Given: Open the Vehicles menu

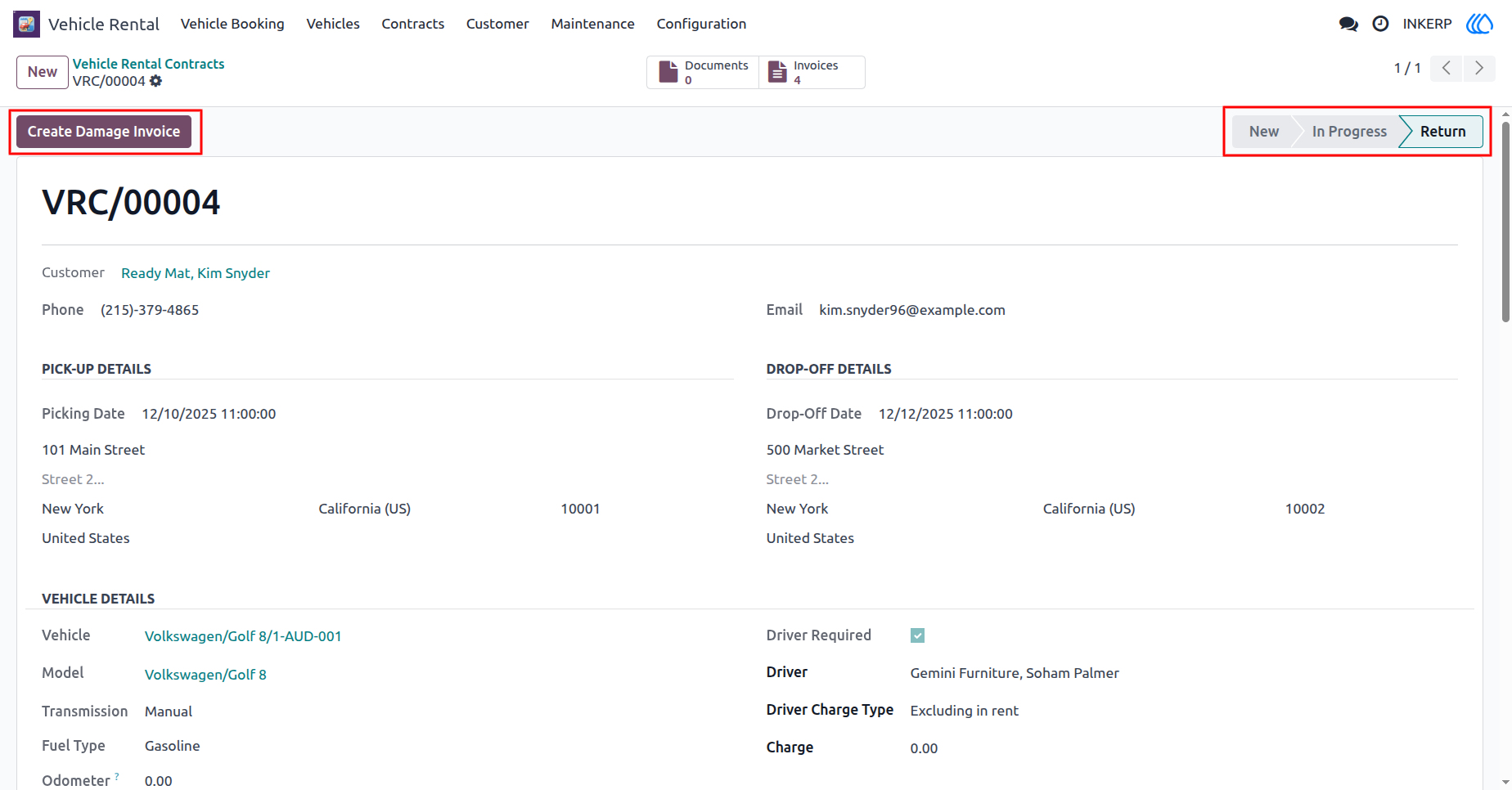Looking at the screenshot, I should 333,24.
